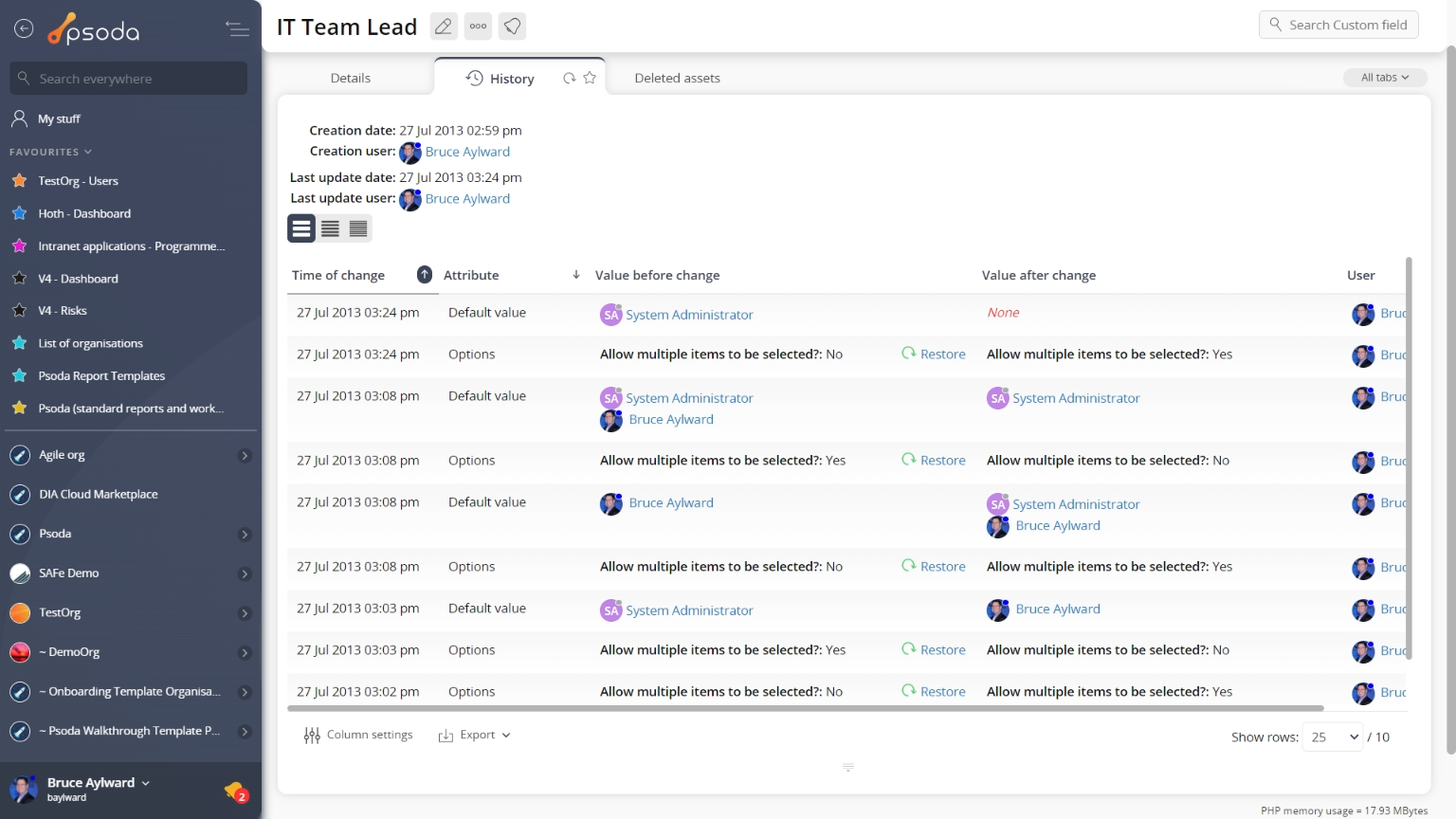Screen dimensions: 1456x819
Task: Open Column settings
Action: tap(358, 736)
